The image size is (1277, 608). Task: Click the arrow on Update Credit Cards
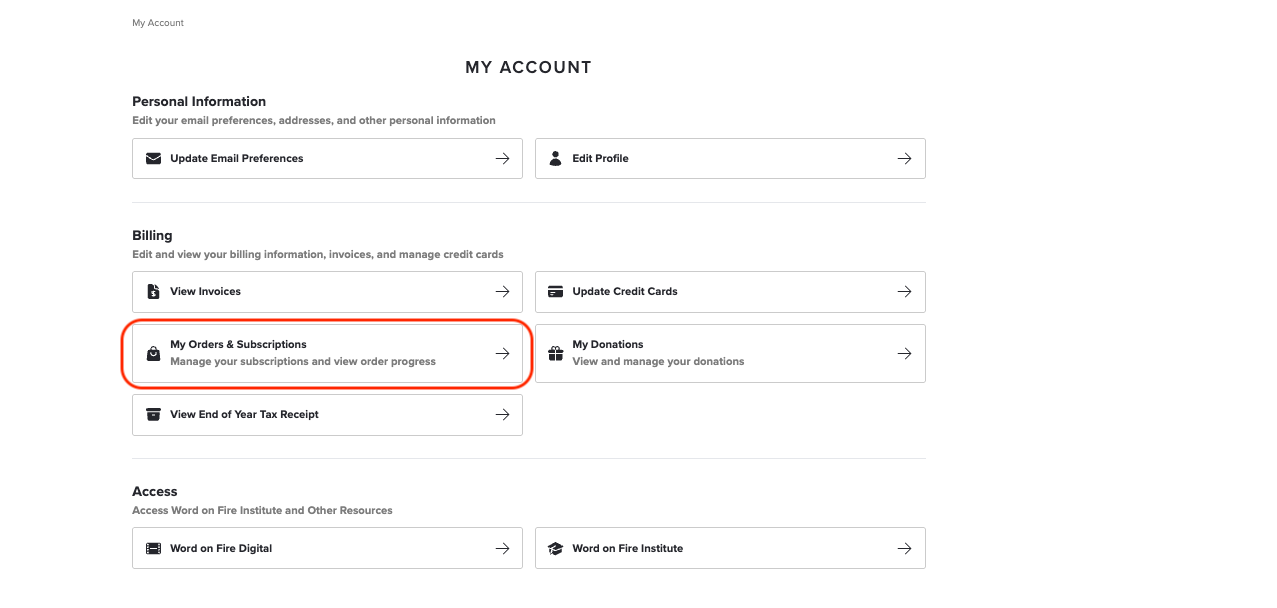pyautogui.click(x=904, y=292)
